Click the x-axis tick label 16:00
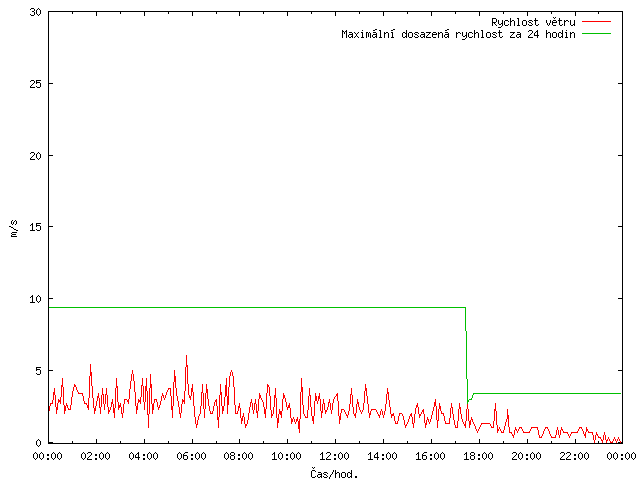The image size is (640, 480). point(430,456)
